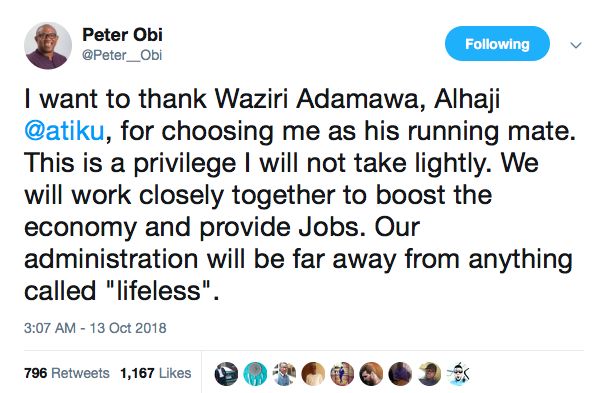Click the first liker avatar in the row
The image size is (609, 393).
226,374
